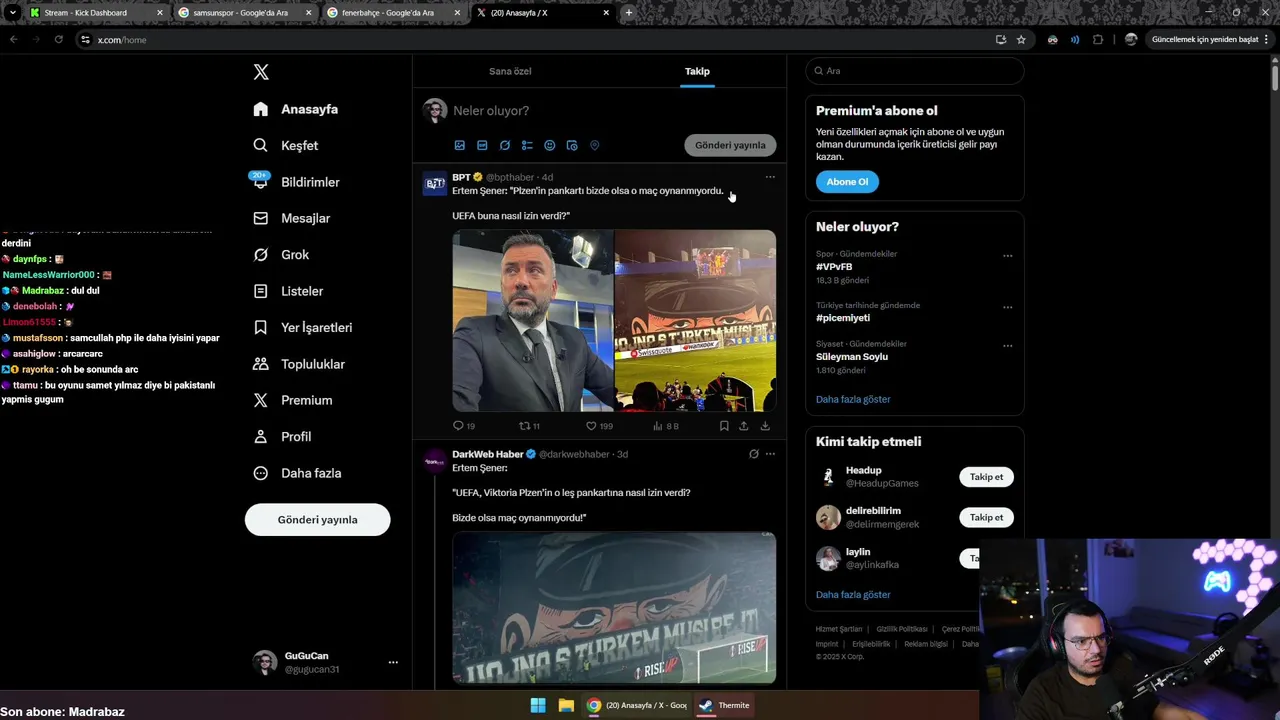Open DarkWeb Haber tweet more options
This screenshot has height=720, width=1280.
pos(770,454)
